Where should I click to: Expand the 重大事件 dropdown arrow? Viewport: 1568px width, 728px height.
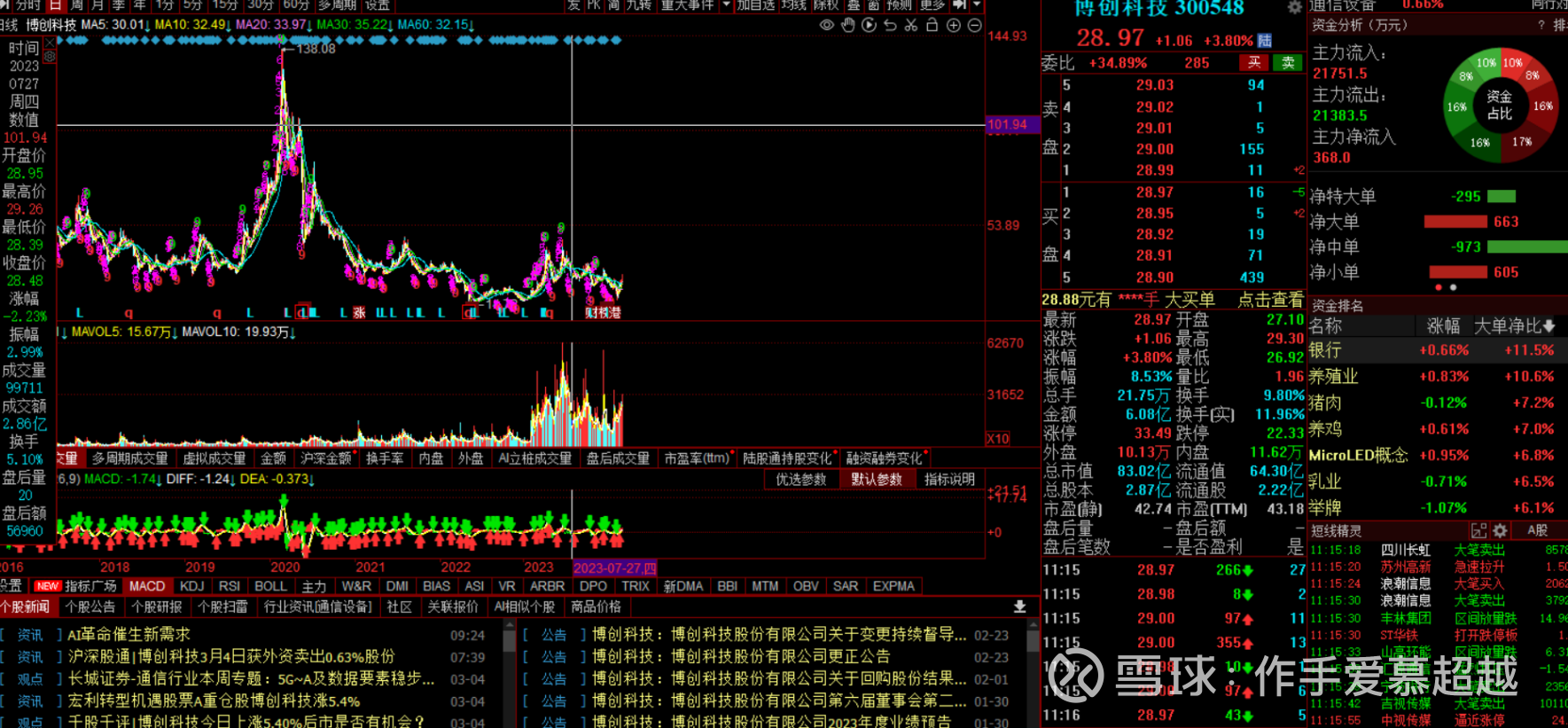click(x=727, y=4)
